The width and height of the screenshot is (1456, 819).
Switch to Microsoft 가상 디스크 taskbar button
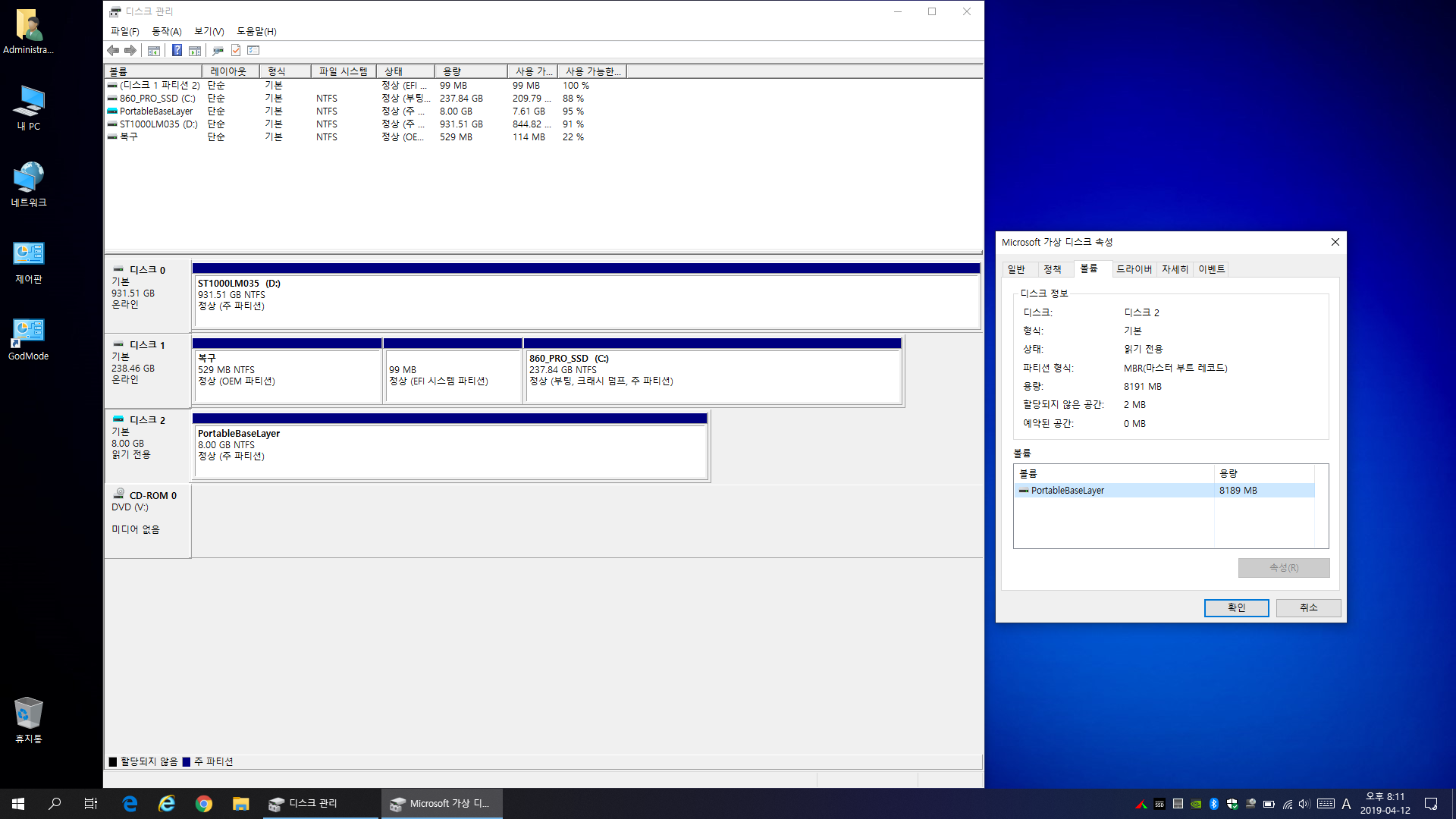[442, 804]
